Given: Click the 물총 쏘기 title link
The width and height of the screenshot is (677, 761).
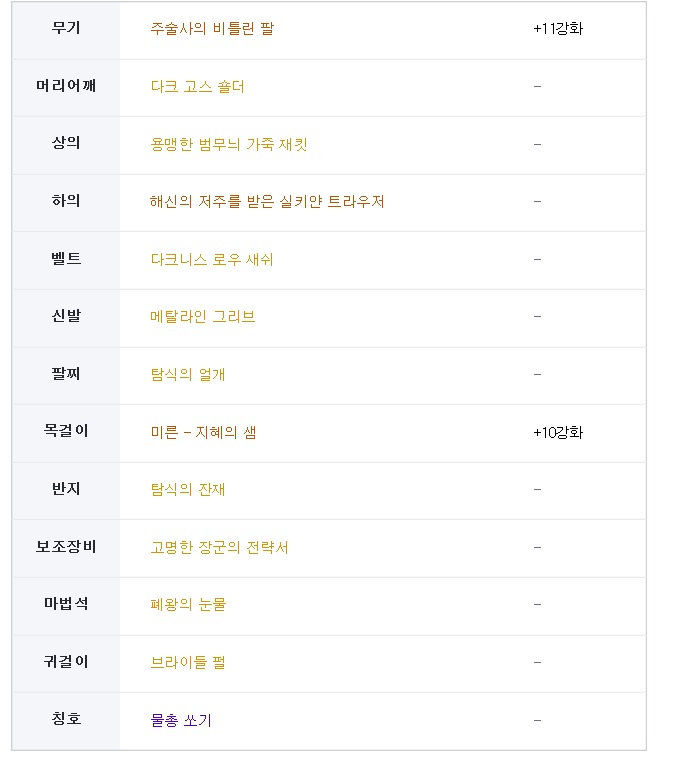Looking at the screenshot, I should point(181,721).
